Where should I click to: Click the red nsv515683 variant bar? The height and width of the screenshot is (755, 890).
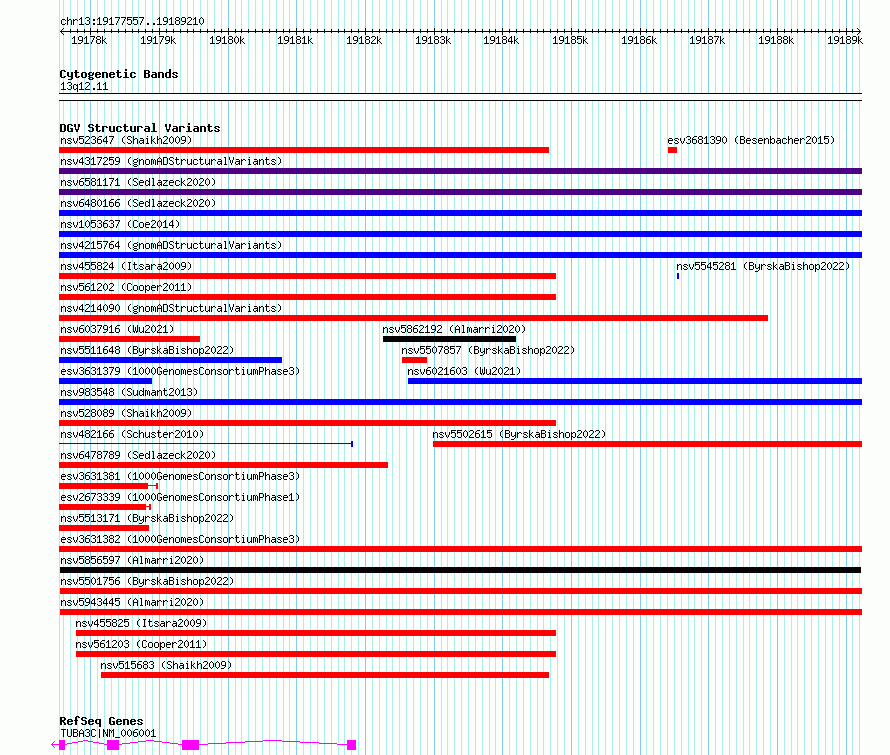tap(325, 676)
